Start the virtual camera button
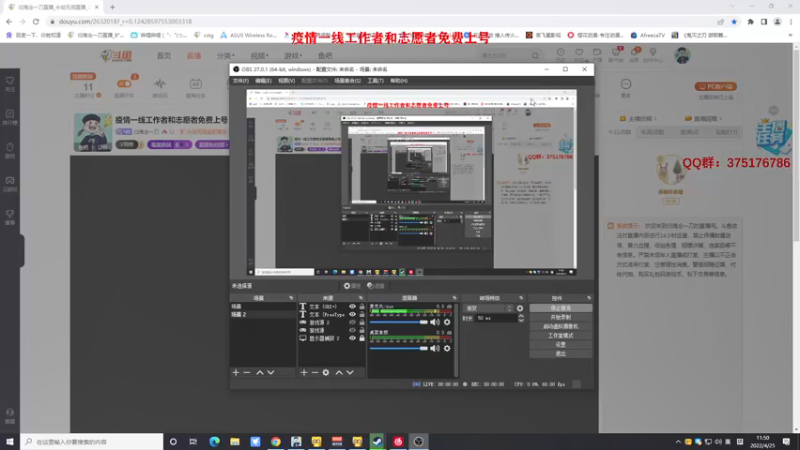 pos(561,327)
